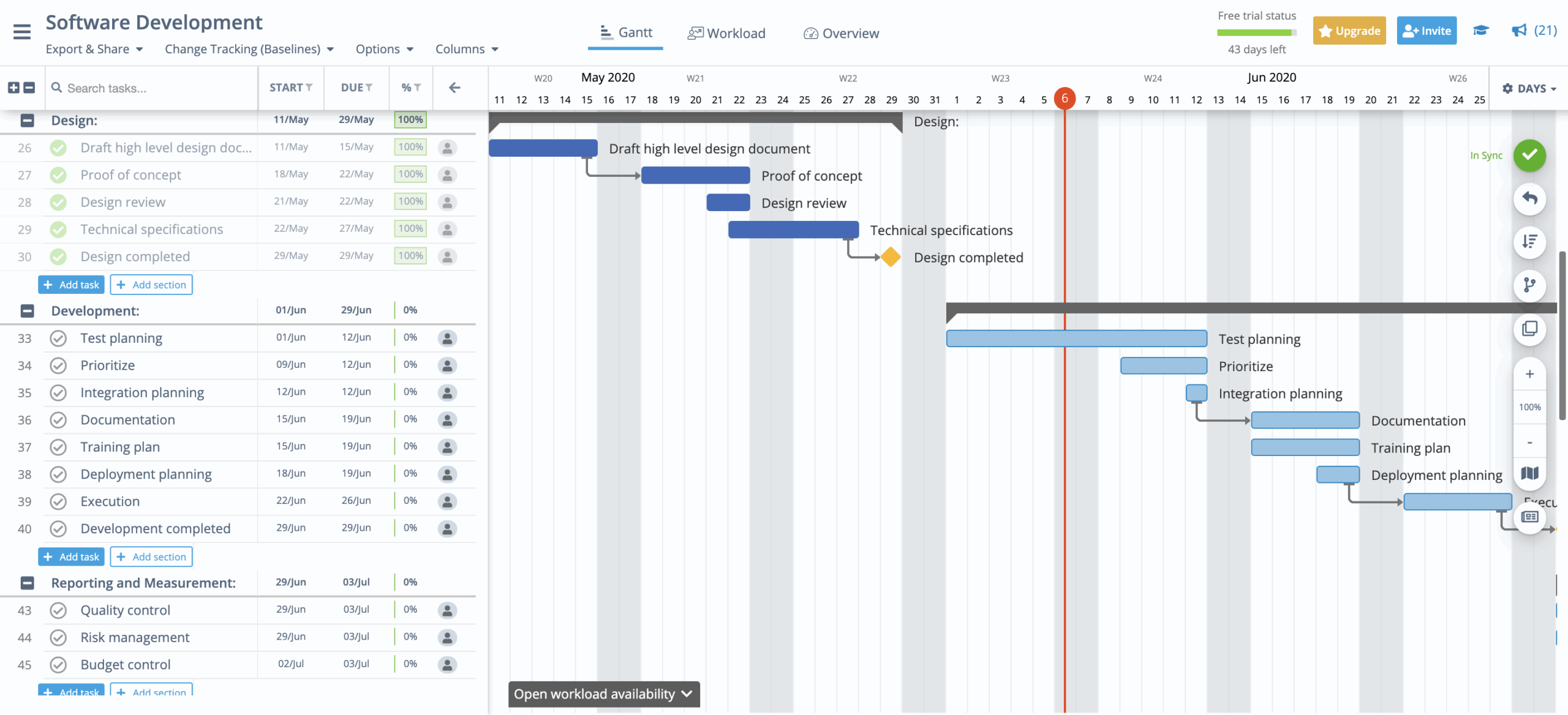Open the announcements megaphone icon
Viewport: 1568px width, 715px height.
coord(1519,31)
